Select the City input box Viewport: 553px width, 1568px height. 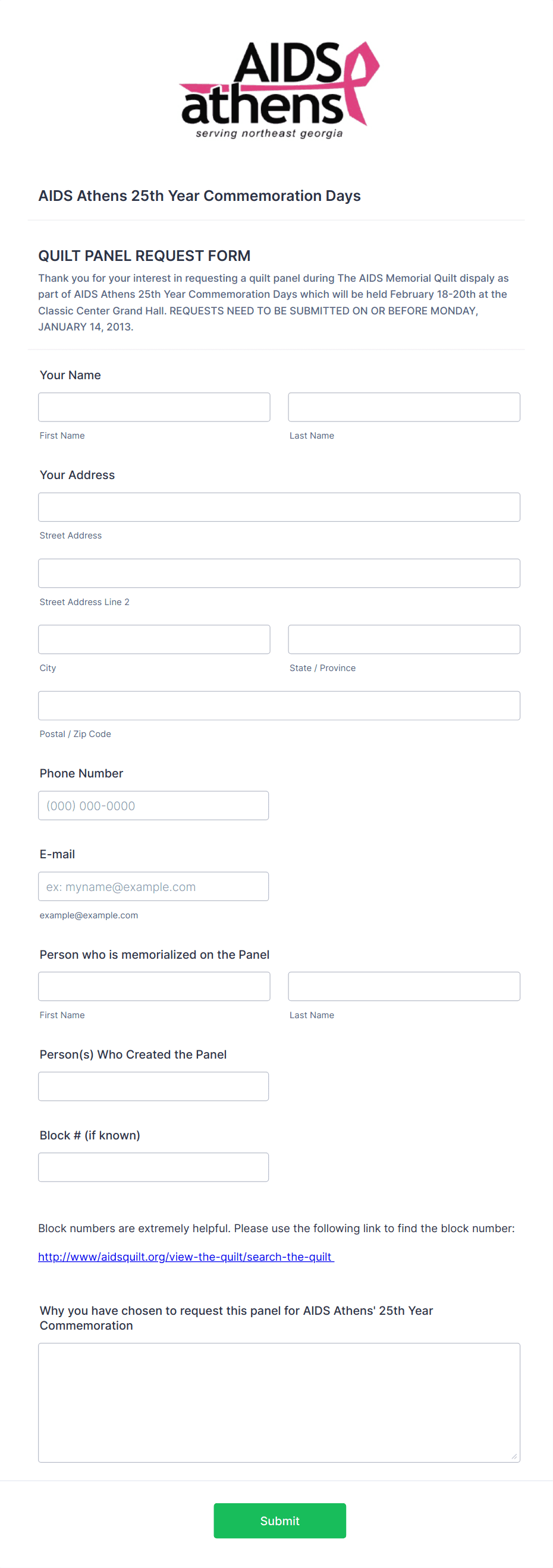tap(154, 638)
